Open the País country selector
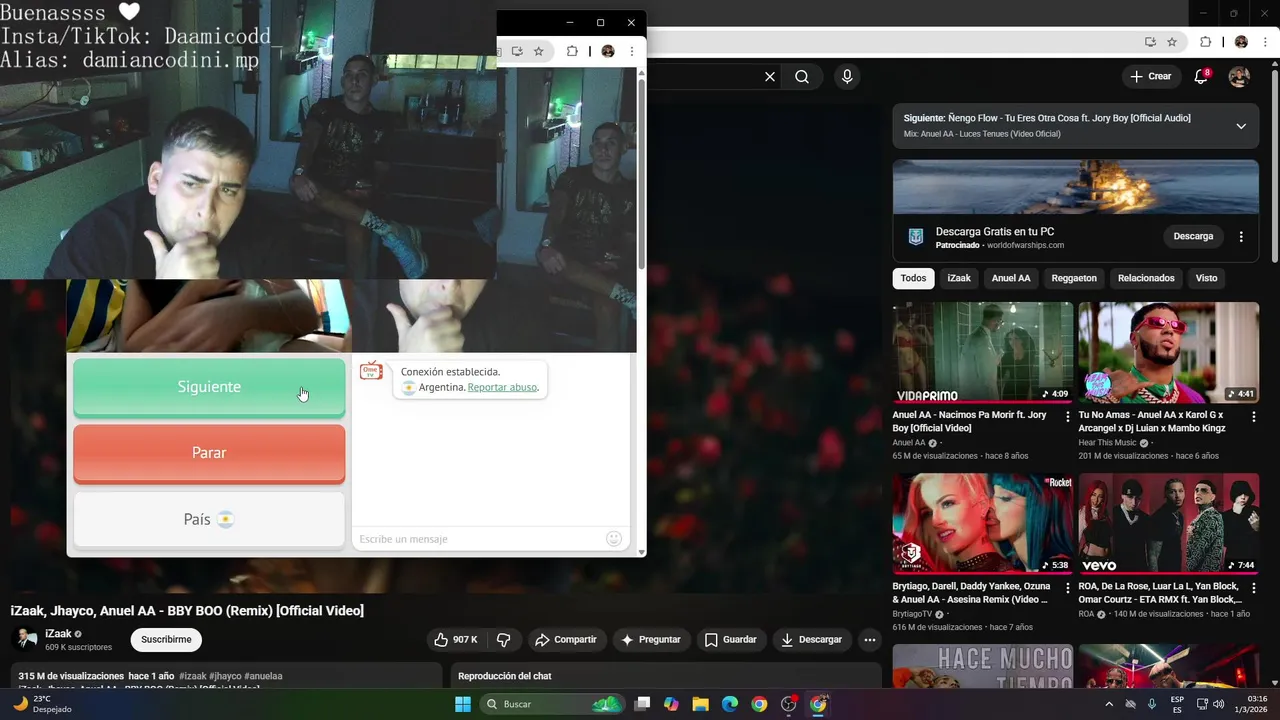Image resolution: width=1280 pixels, height=720 pixels. [209, 519]
